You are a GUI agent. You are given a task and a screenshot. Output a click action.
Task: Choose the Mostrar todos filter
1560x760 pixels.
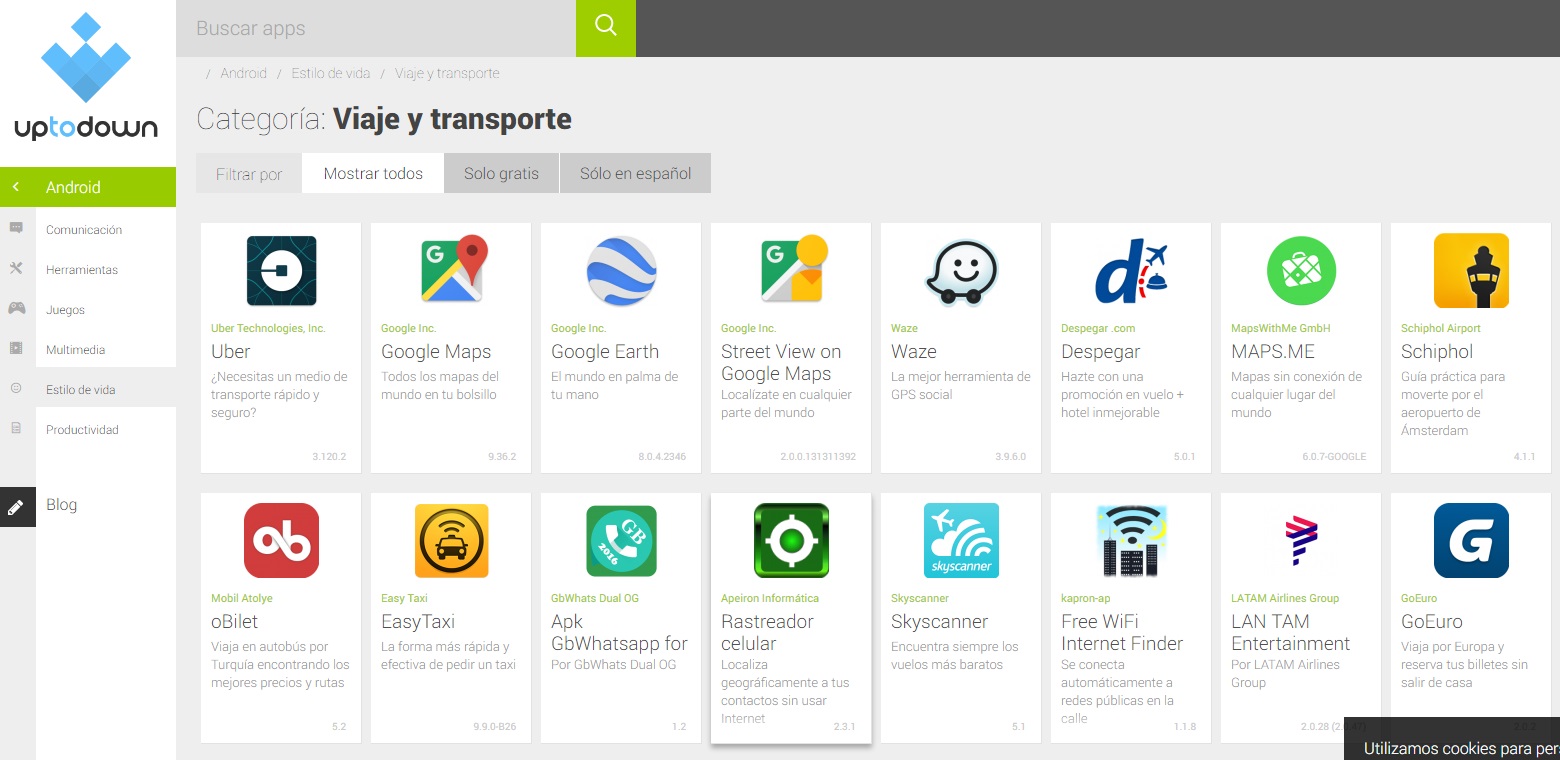(373, 173)
